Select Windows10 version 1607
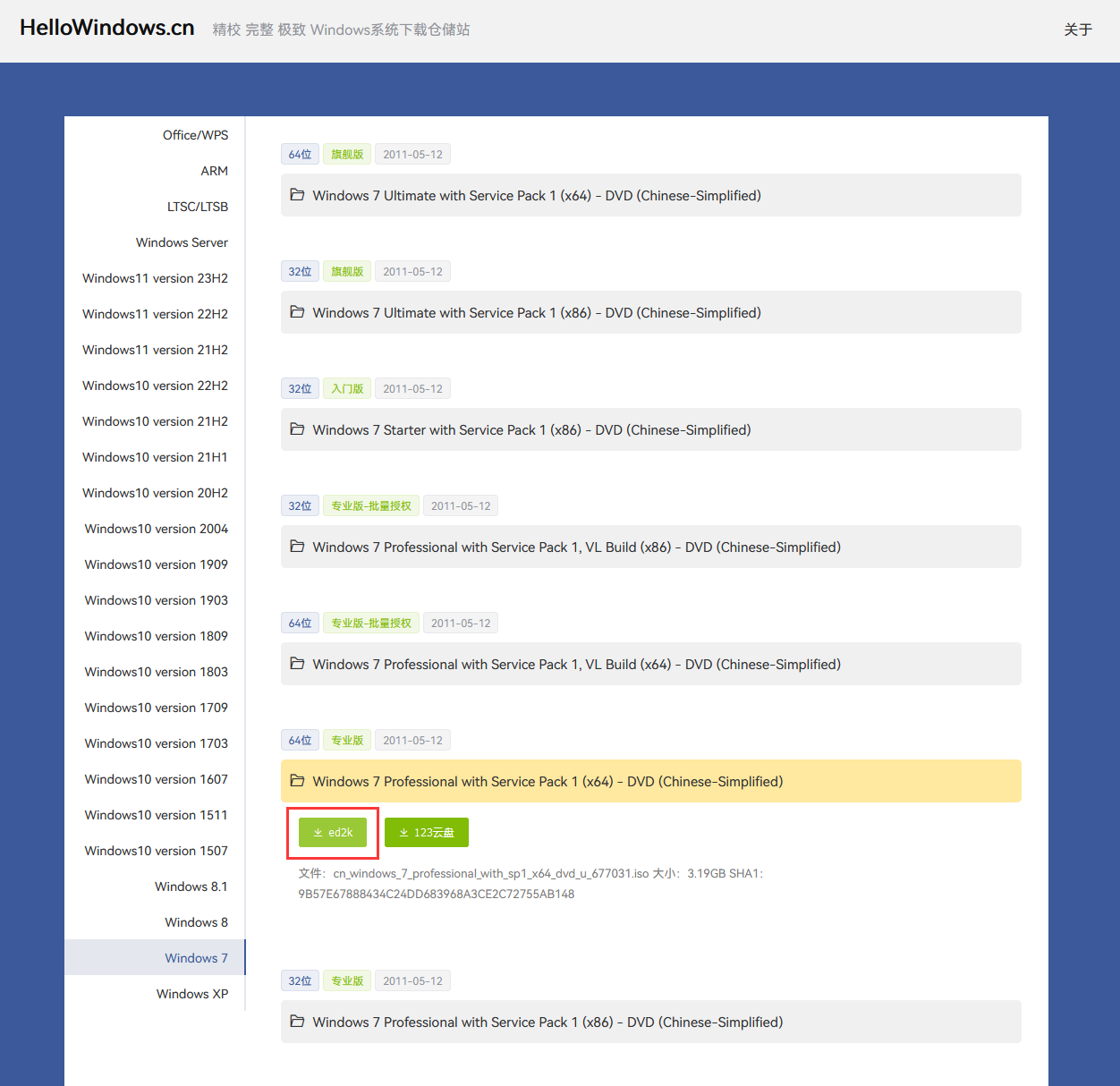The image size is (1120, 1086). click(x=155, y=779)
